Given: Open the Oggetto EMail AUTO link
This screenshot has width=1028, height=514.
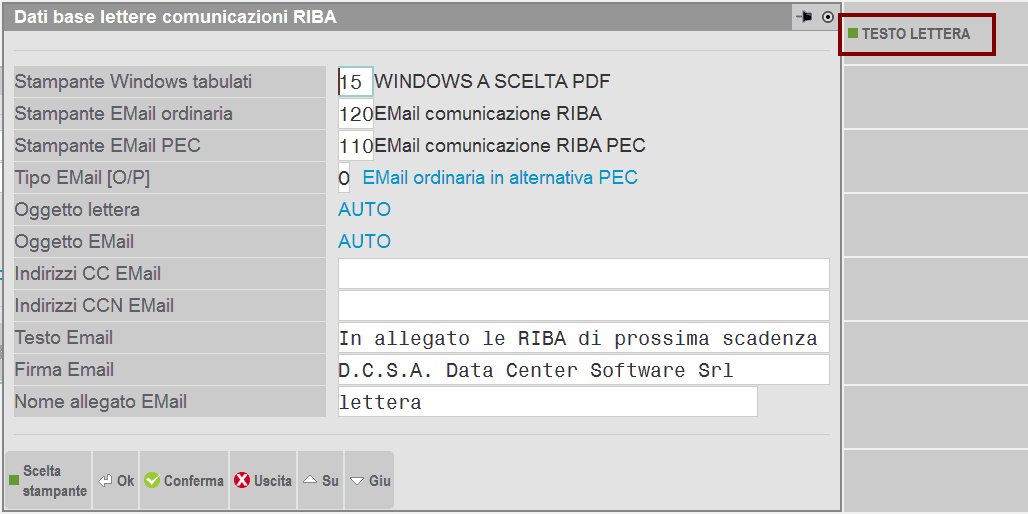Looking at the screenshot, I should [364, 242].
